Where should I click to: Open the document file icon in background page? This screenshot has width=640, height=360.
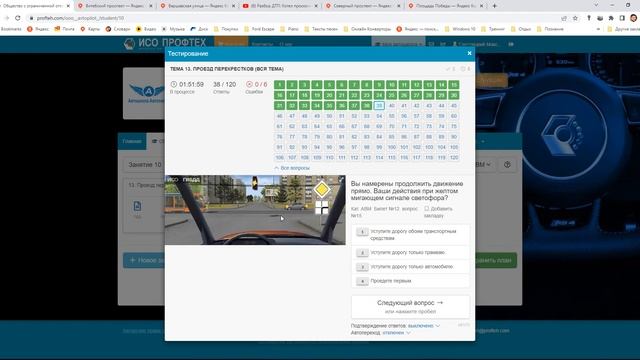point(138,206)
